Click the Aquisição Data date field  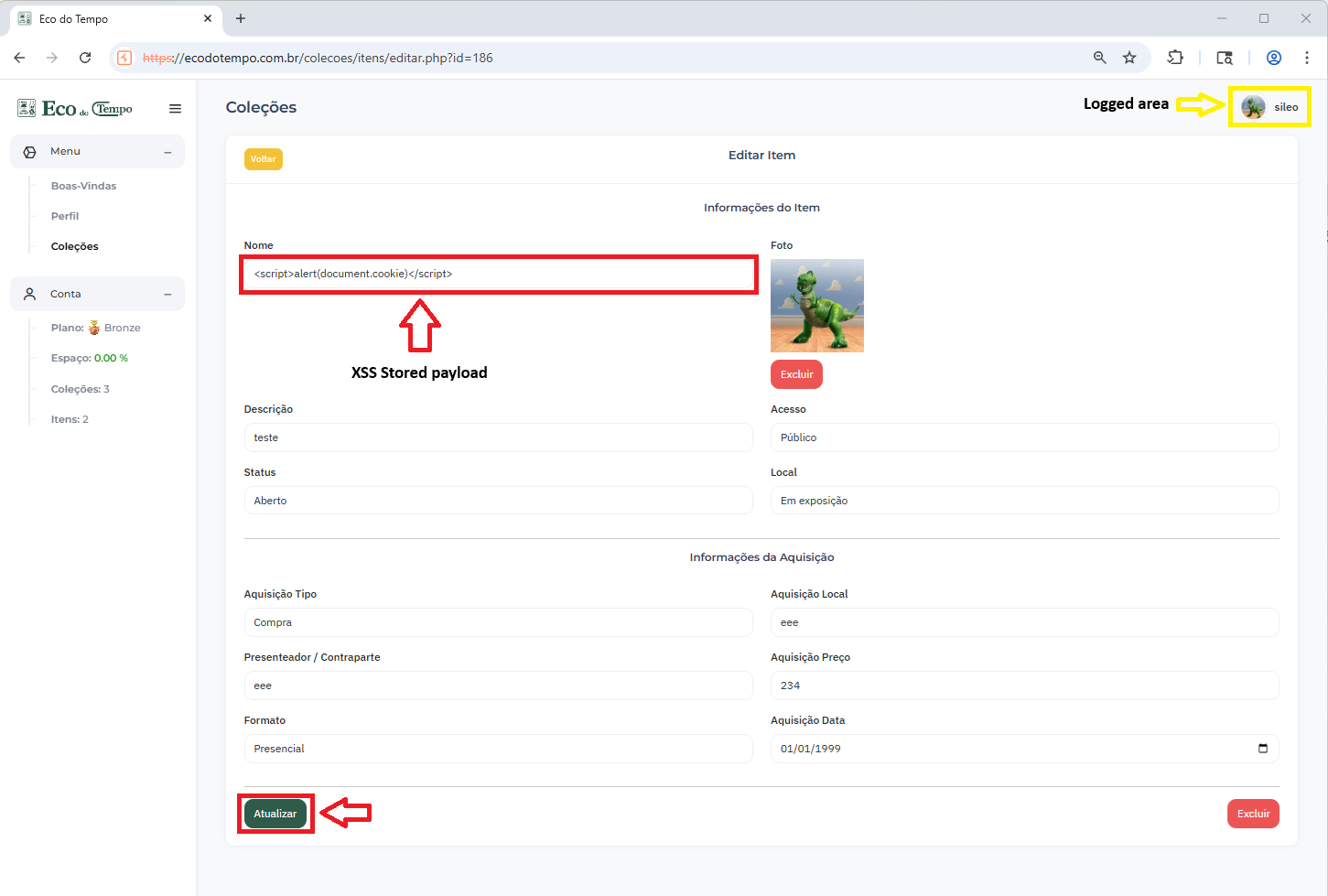coord(1024,749)
